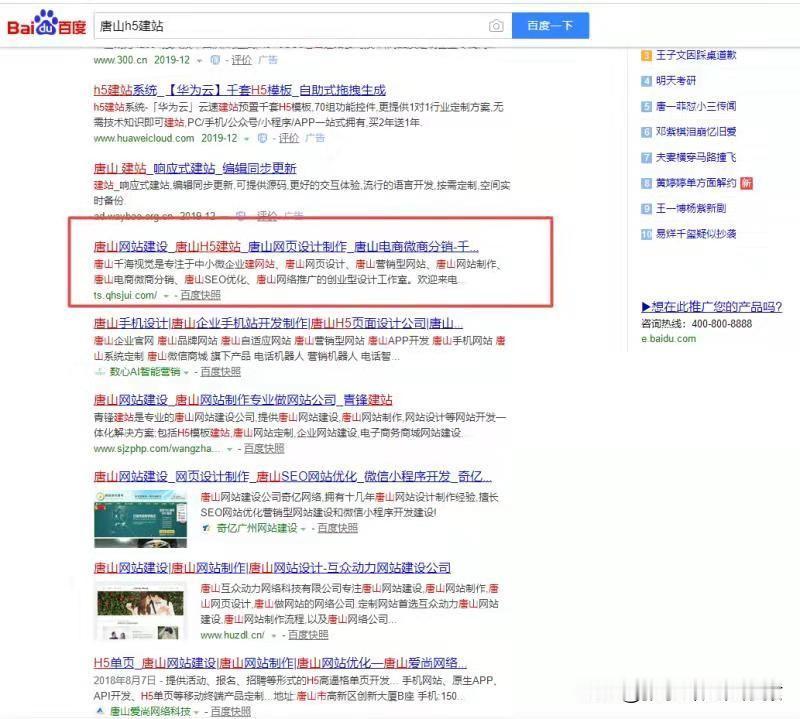This screenshot has height=719, width=800.
Task: Click the Baidu logo
Action: [46, 24]
